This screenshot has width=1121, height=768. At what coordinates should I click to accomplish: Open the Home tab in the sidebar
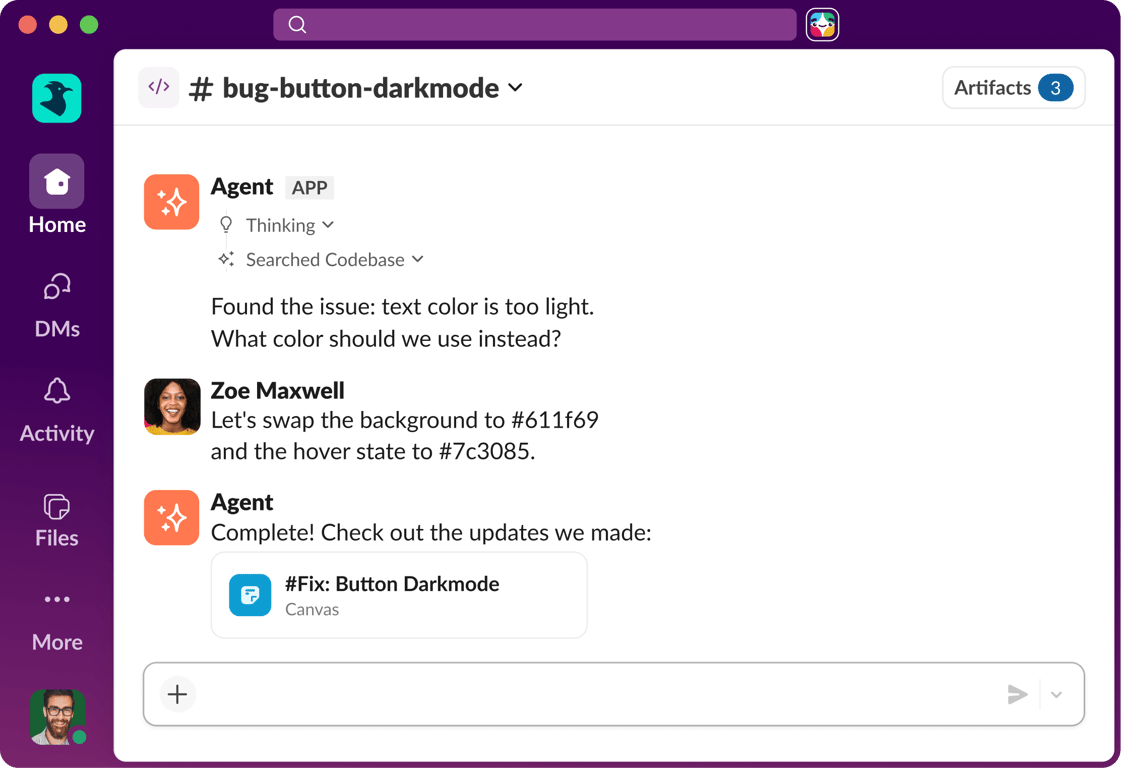(x=56, y=195)
